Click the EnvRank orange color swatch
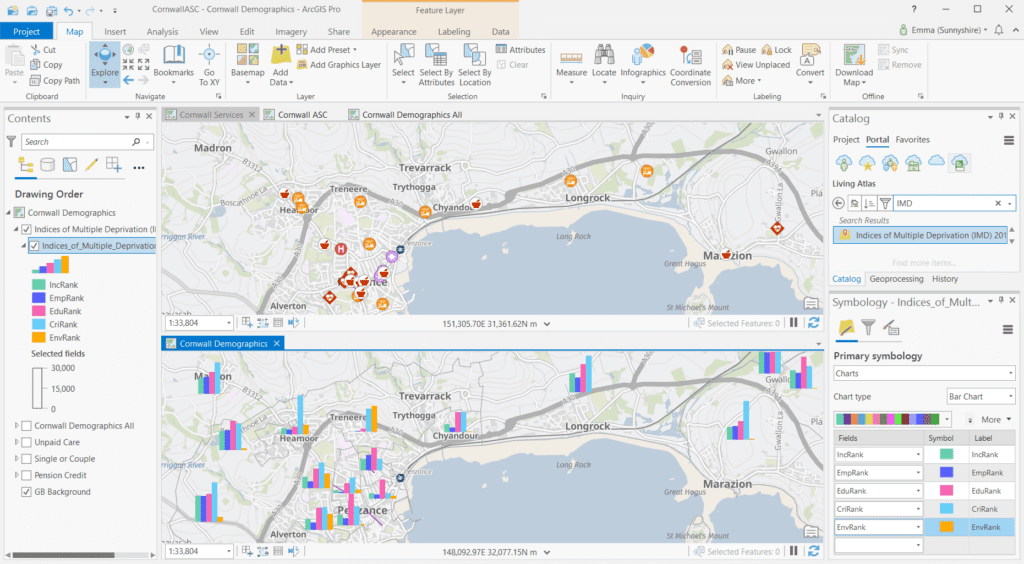 pyautogui.click(x=946, y=527)
